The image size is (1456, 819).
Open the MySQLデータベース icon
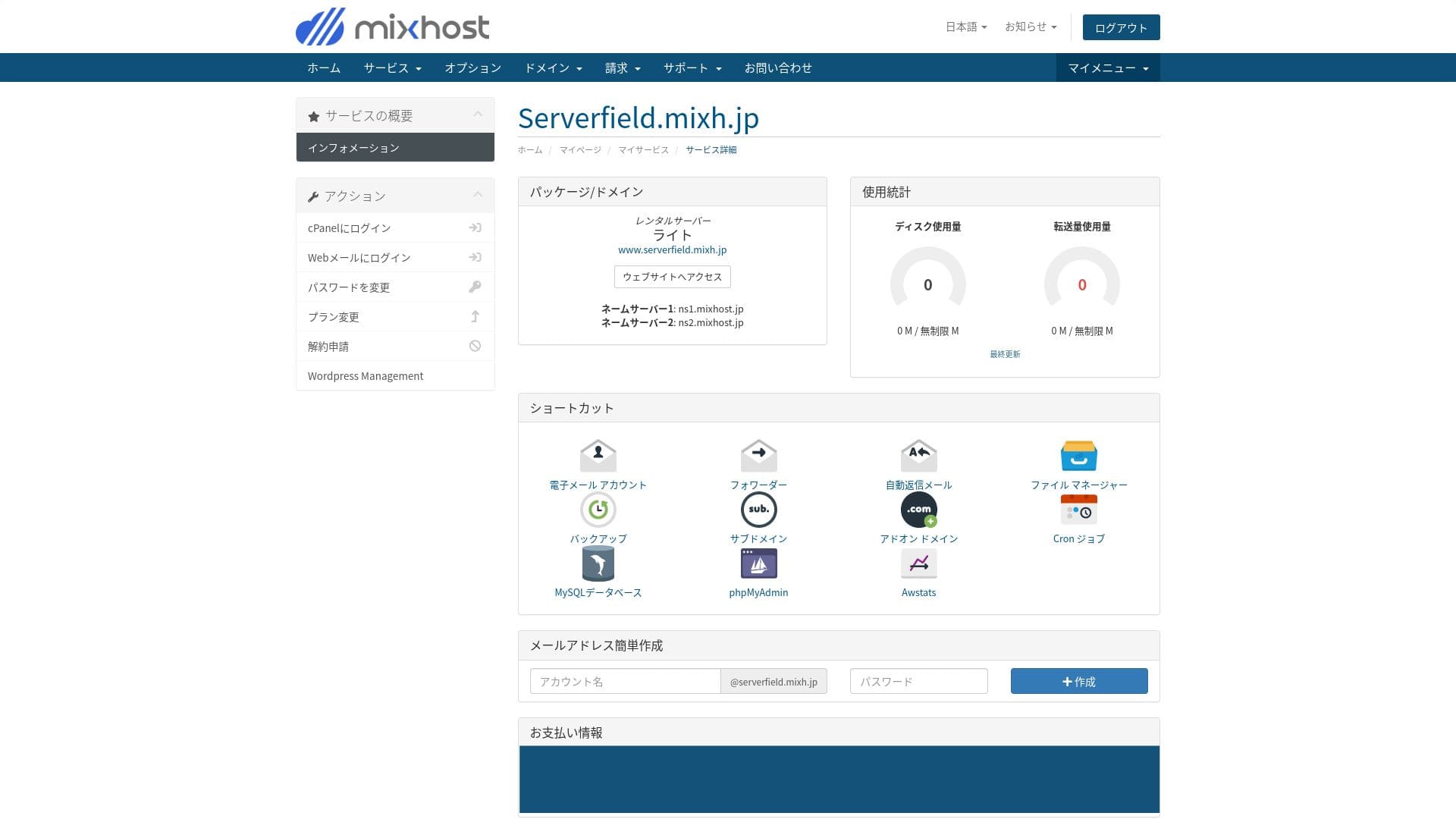[x=598, y=563]
